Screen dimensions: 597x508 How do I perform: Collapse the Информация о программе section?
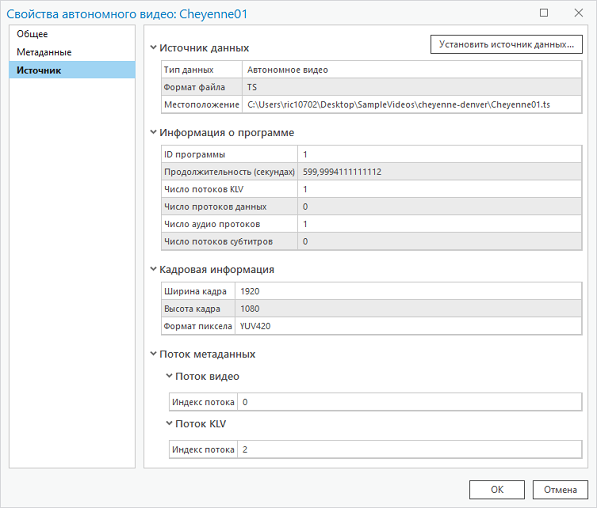click(x=153, y=132)
